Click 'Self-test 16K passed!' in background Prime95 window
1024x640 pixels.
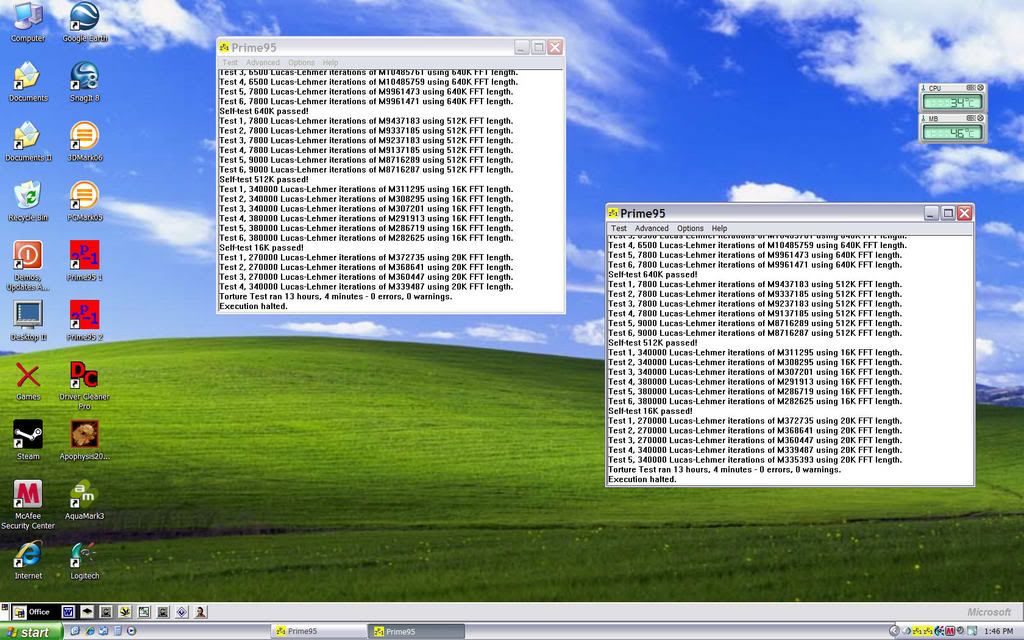click(261, 248)
